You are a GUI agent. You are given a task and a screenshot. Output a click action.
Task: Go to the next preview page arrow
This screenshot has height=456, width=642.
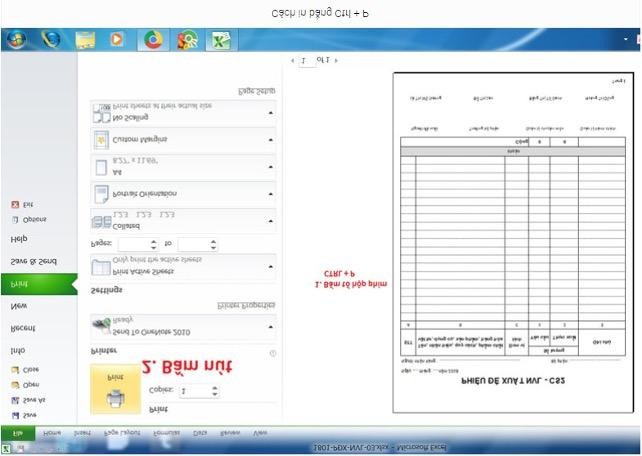click(x=336, y=61)
